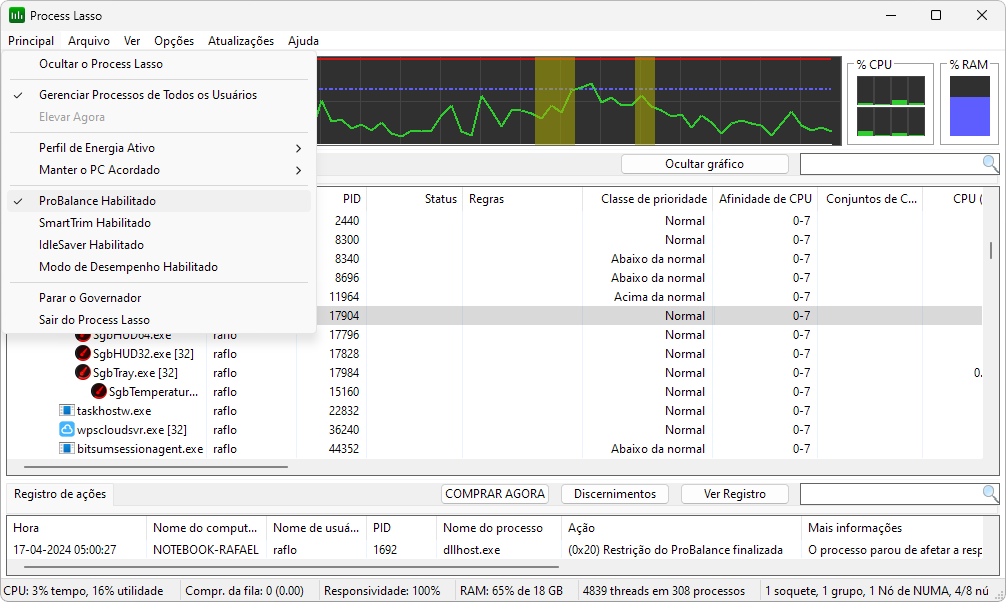Click Conjuntos de C... column header

coord(871,199)
